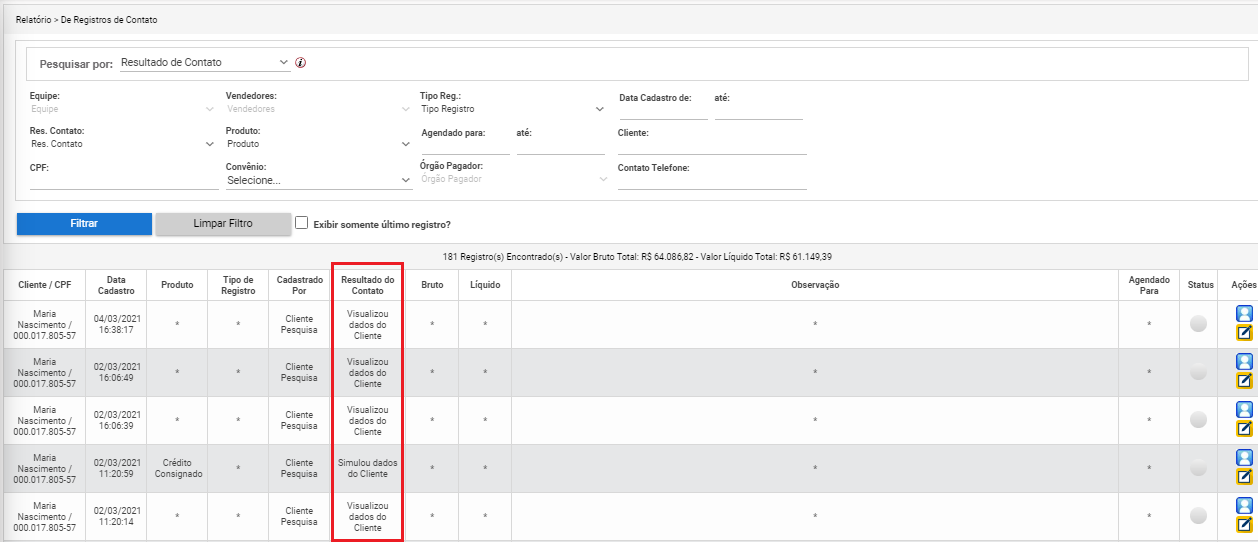Click the 'Status' column header
Screen dimensions: 1258x542
[x=1200, y=285]
